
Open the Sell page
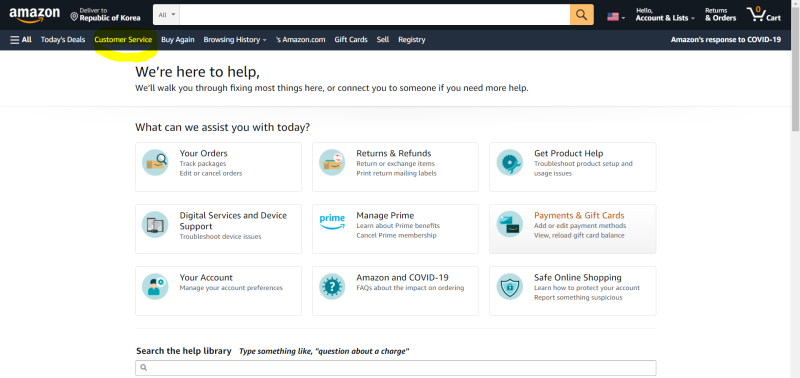[x=383, y=40]
